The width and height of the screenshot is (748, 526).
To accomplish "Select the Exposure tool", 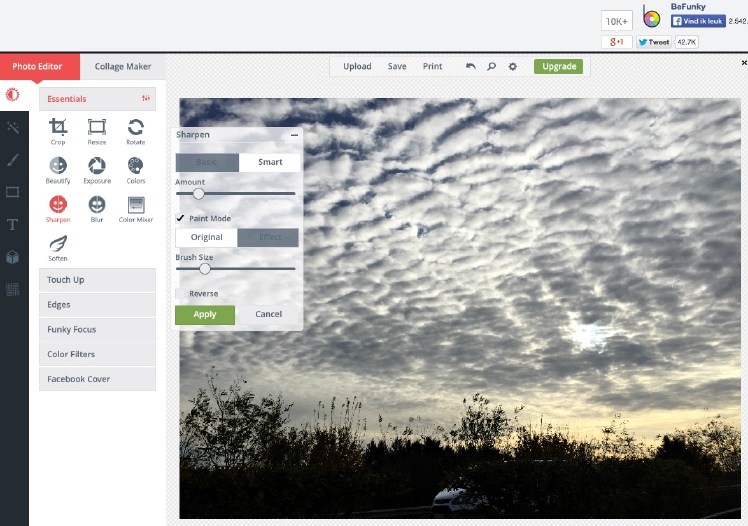I will click(97, 170).
